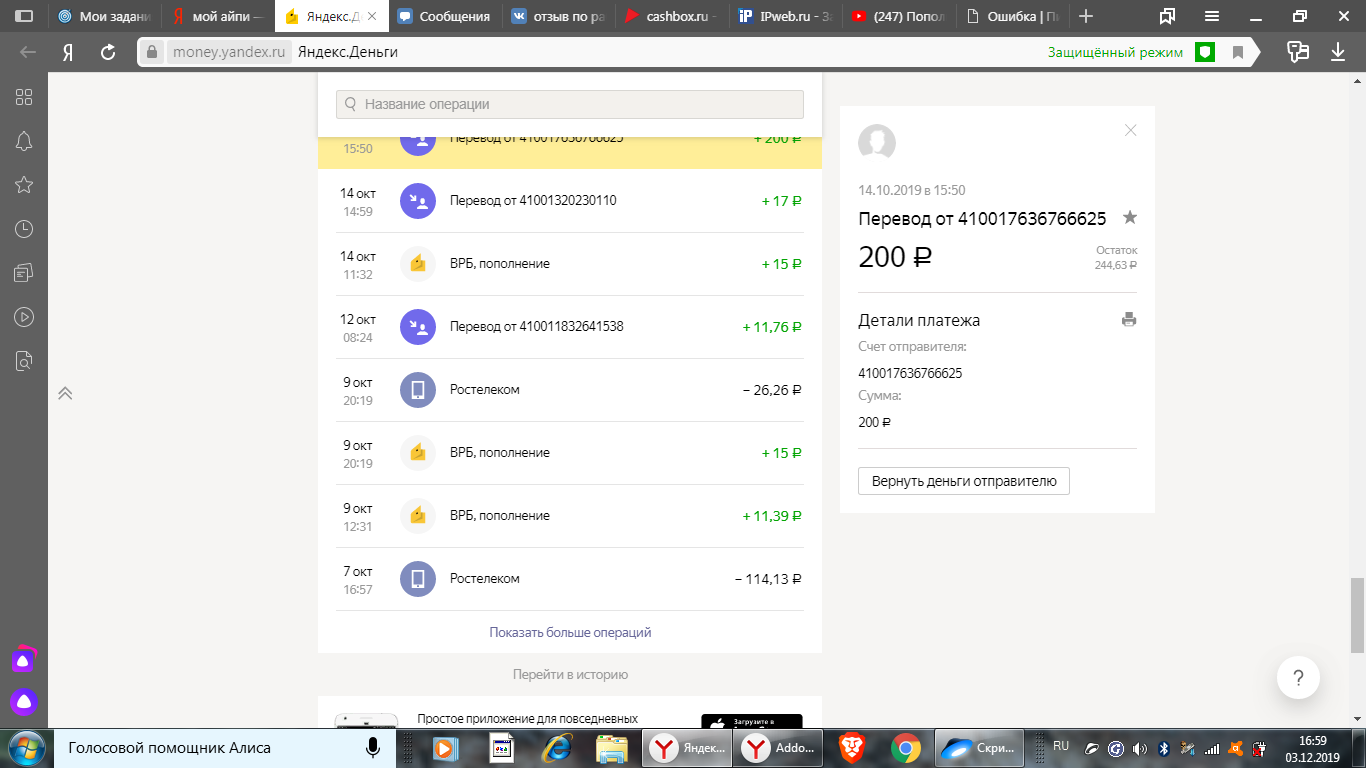Open the plain purple Alice icon in the sidebar
Screen dimensions: 1366x768
click(24, 701)
